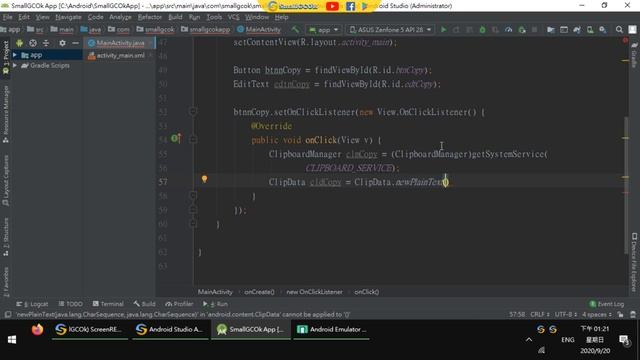This screenshot has height=360, width=640.
Task: Click Collapse All icon in Project panel
Action: [x=46, y=43]
